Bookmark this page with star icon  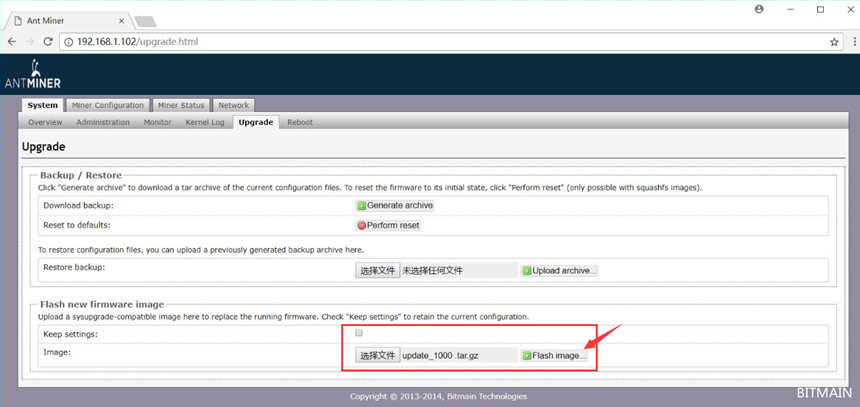click(833, 42)
